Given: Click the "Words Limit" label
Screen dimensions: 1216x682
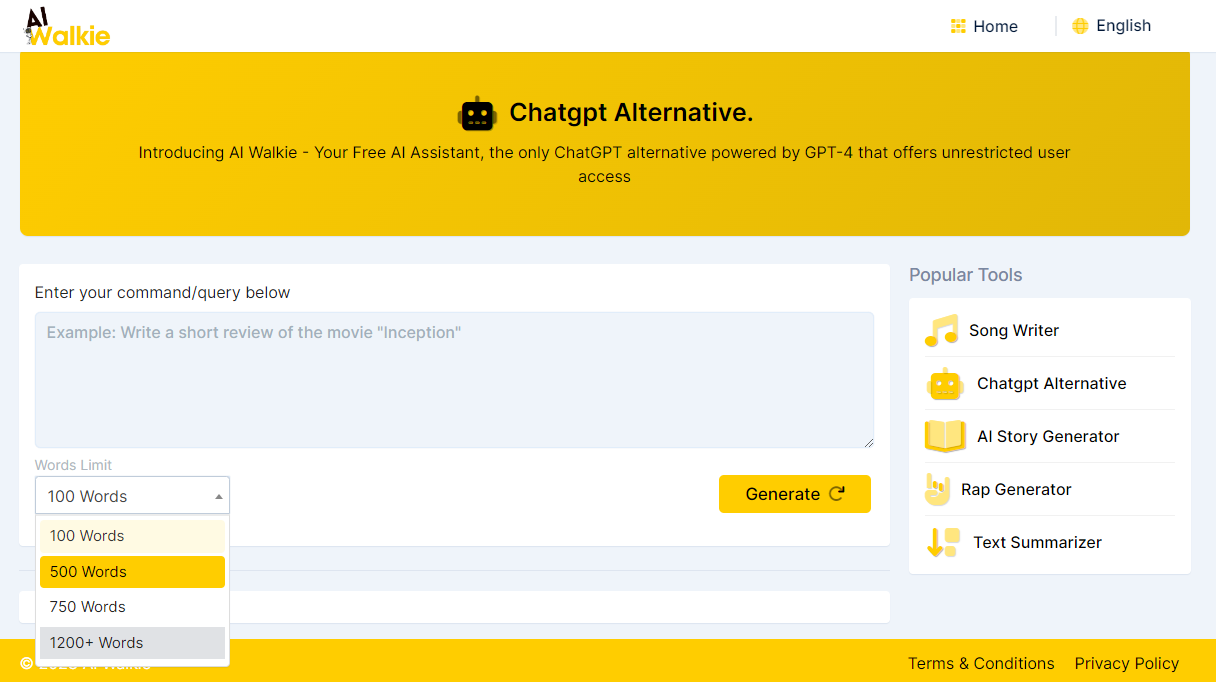Looking at the screenshot, I should point(73,465).
